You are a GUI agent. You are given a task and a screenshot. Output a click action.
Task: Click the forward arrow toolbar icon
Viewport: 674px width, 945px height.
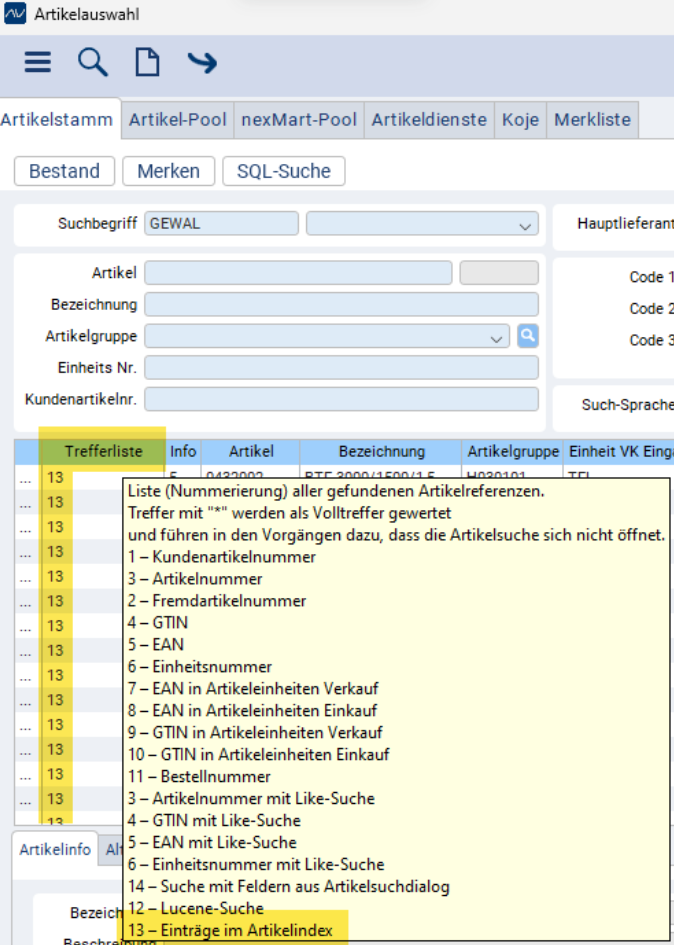tap(202, 63)
